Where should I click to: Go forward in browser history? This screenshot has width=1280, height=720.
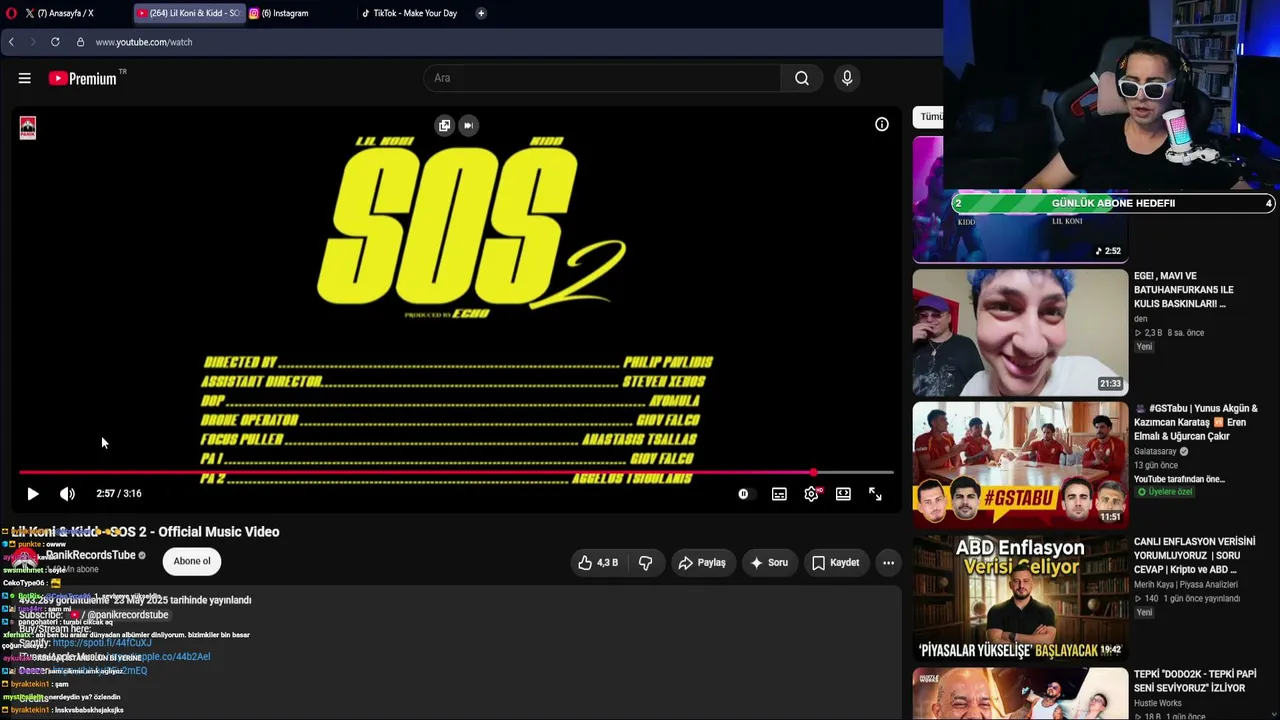pos(32,42)
